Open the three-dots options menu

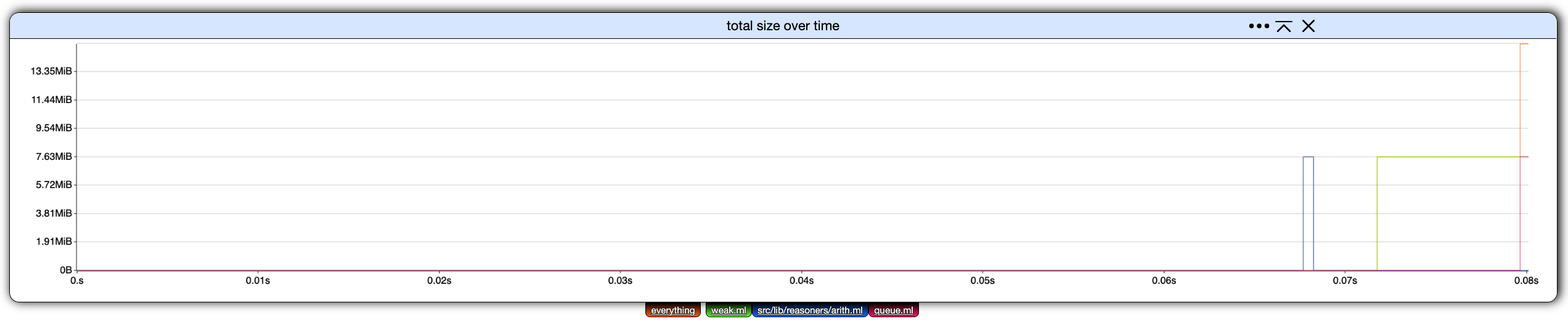[1259, 26]
